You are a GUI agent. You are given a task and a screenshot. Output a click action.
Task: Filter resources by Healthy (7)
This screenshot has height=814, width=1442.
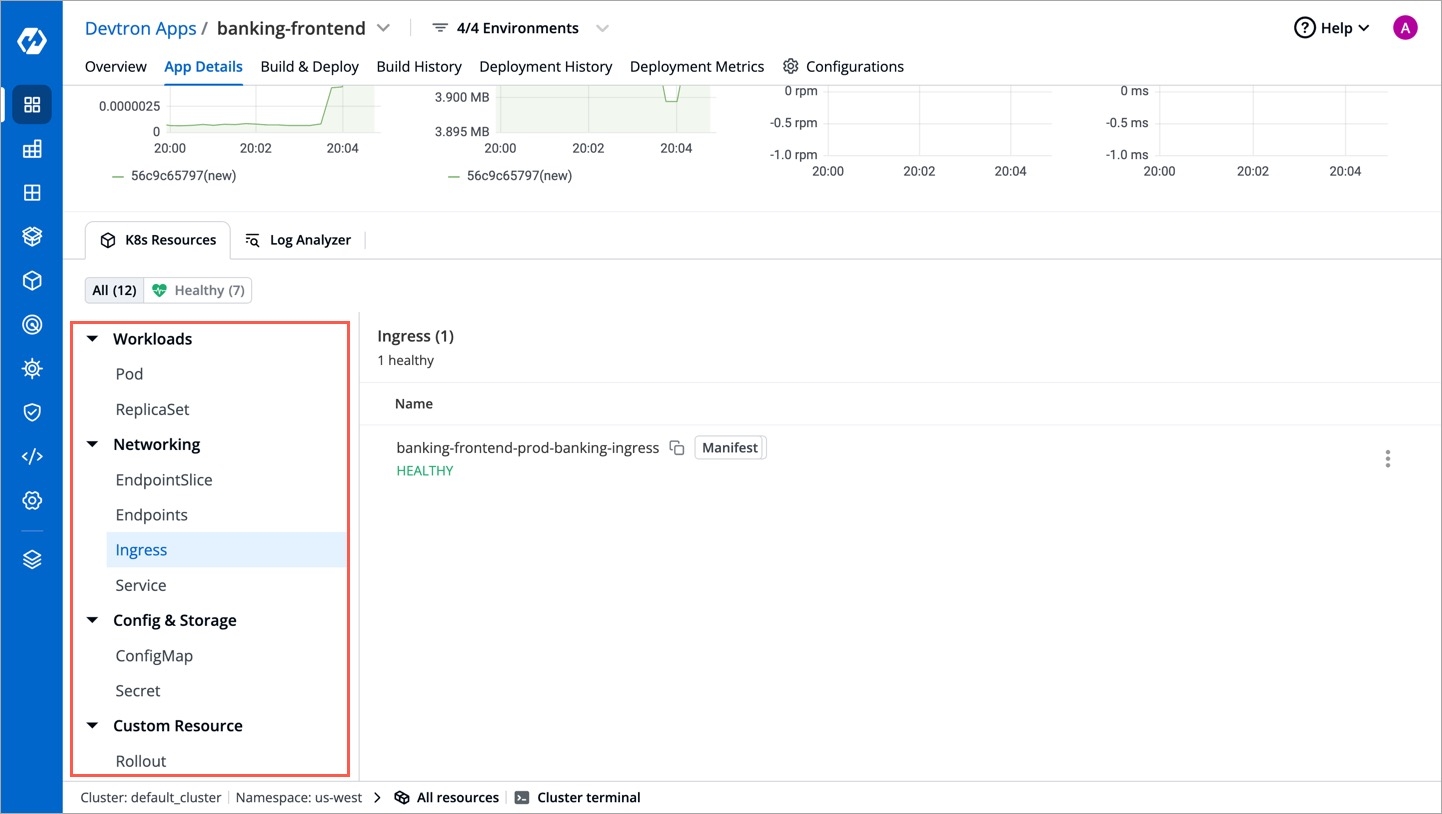198,290
